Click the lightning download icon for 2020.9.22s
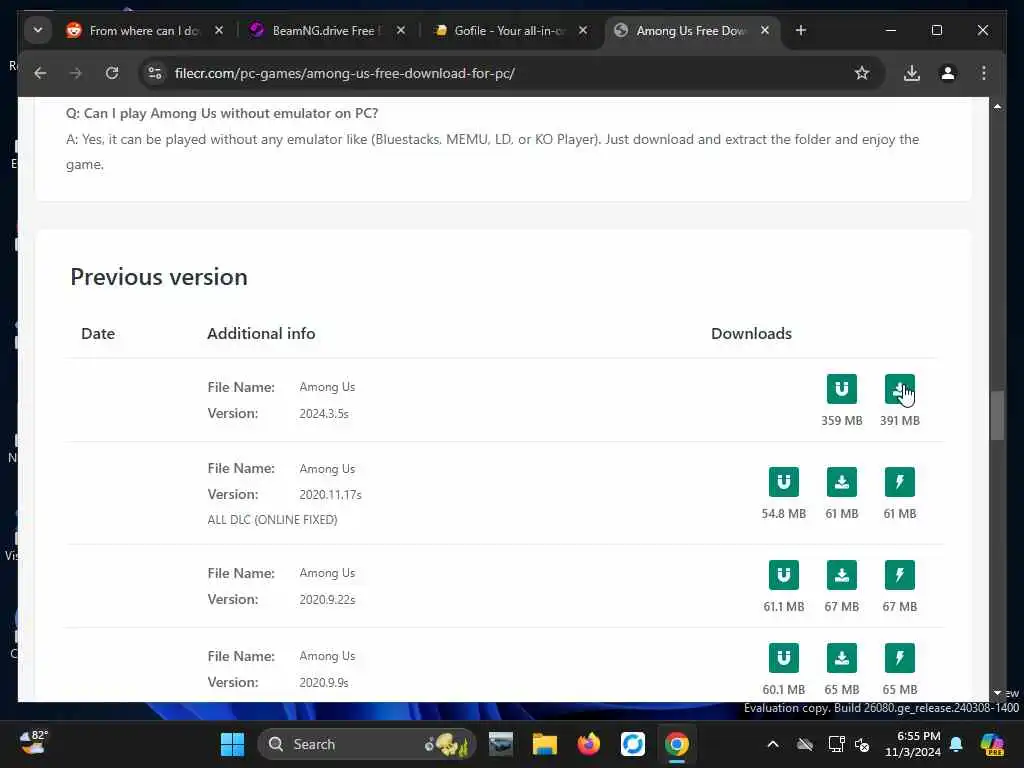This screenshot has height=768, width=1024. point(899,575)
